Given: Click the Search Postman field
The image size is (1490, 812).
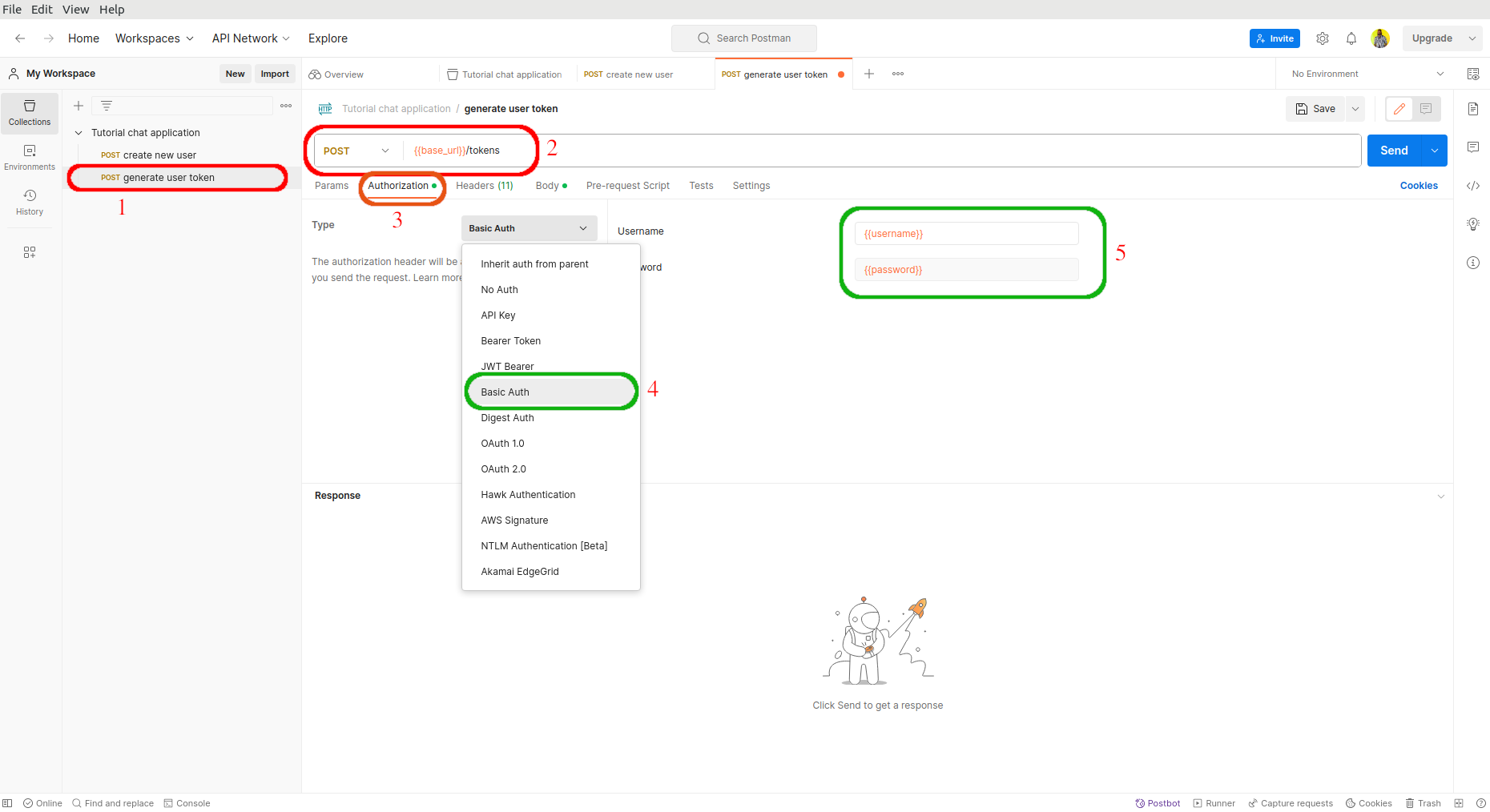Looking at the screenshot, I should click(x=744, y=38).
